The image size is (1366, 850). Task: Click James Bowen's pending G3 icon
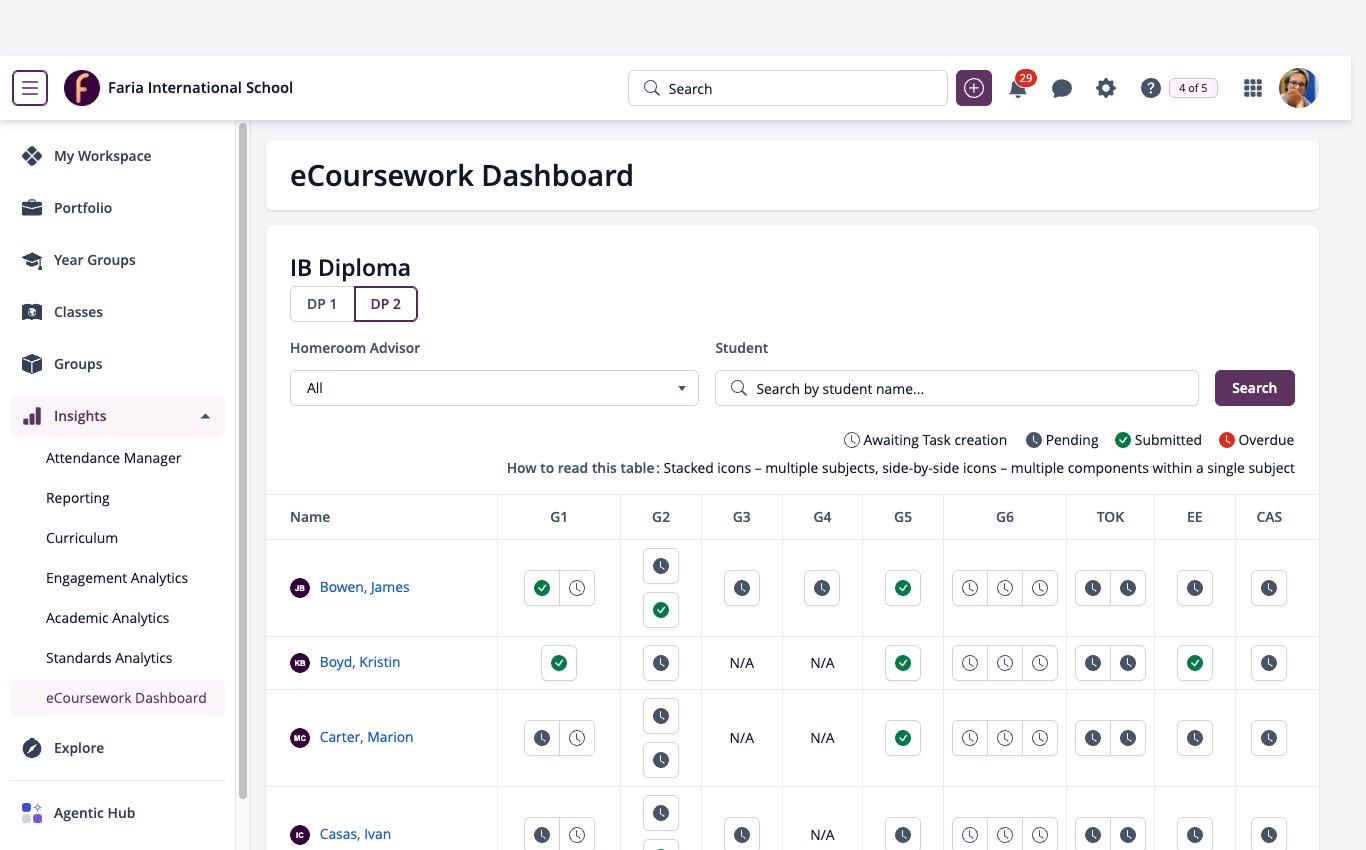point(742,588)
